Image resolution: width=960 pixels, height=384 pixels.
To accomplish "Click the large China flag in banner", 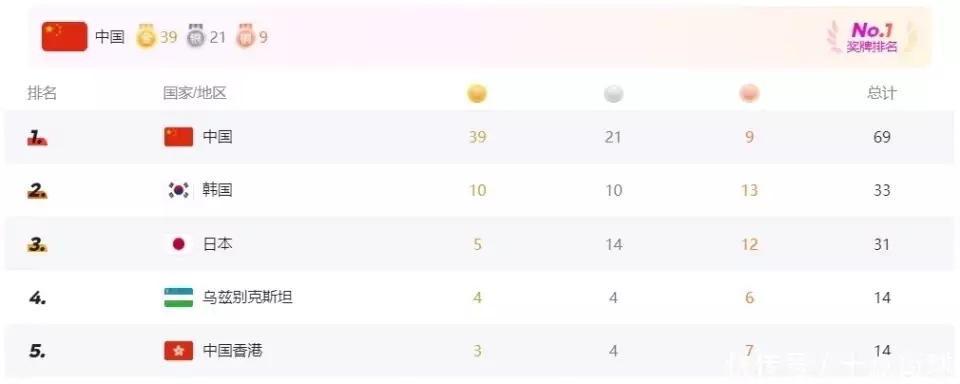I will coord(64,37).
